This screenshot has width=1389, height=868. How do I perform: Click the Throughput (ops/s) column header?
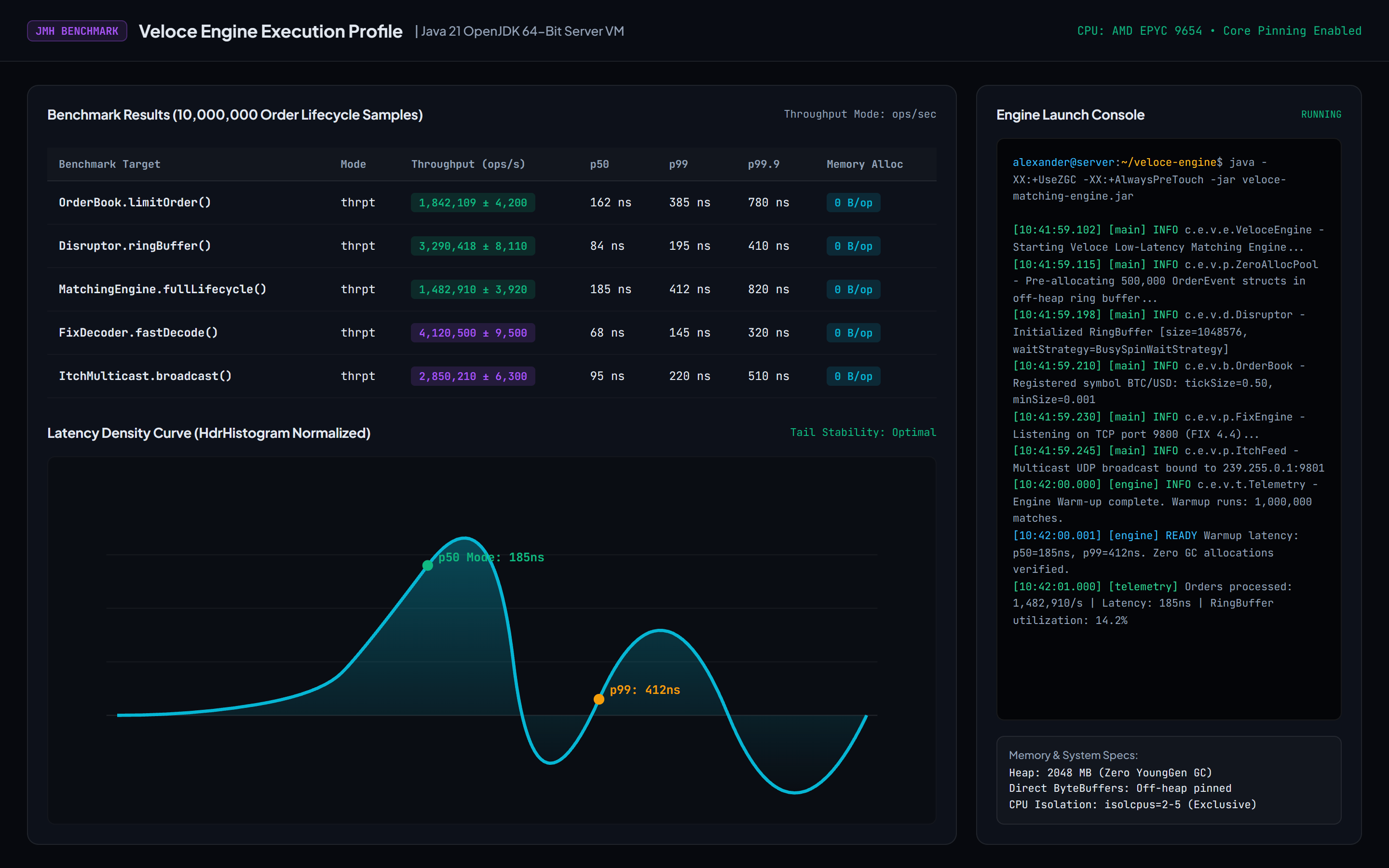pos(468,164)
